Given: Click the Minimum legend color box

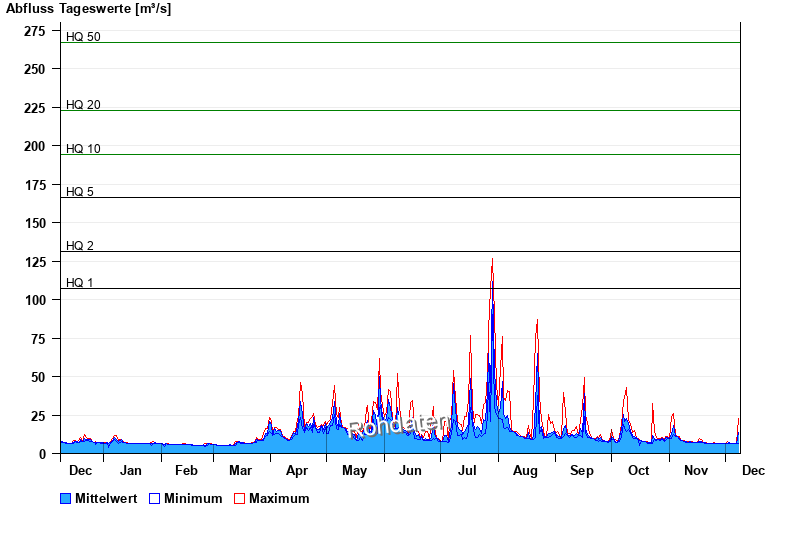Looking at the screenshot, I should (155, 498).
